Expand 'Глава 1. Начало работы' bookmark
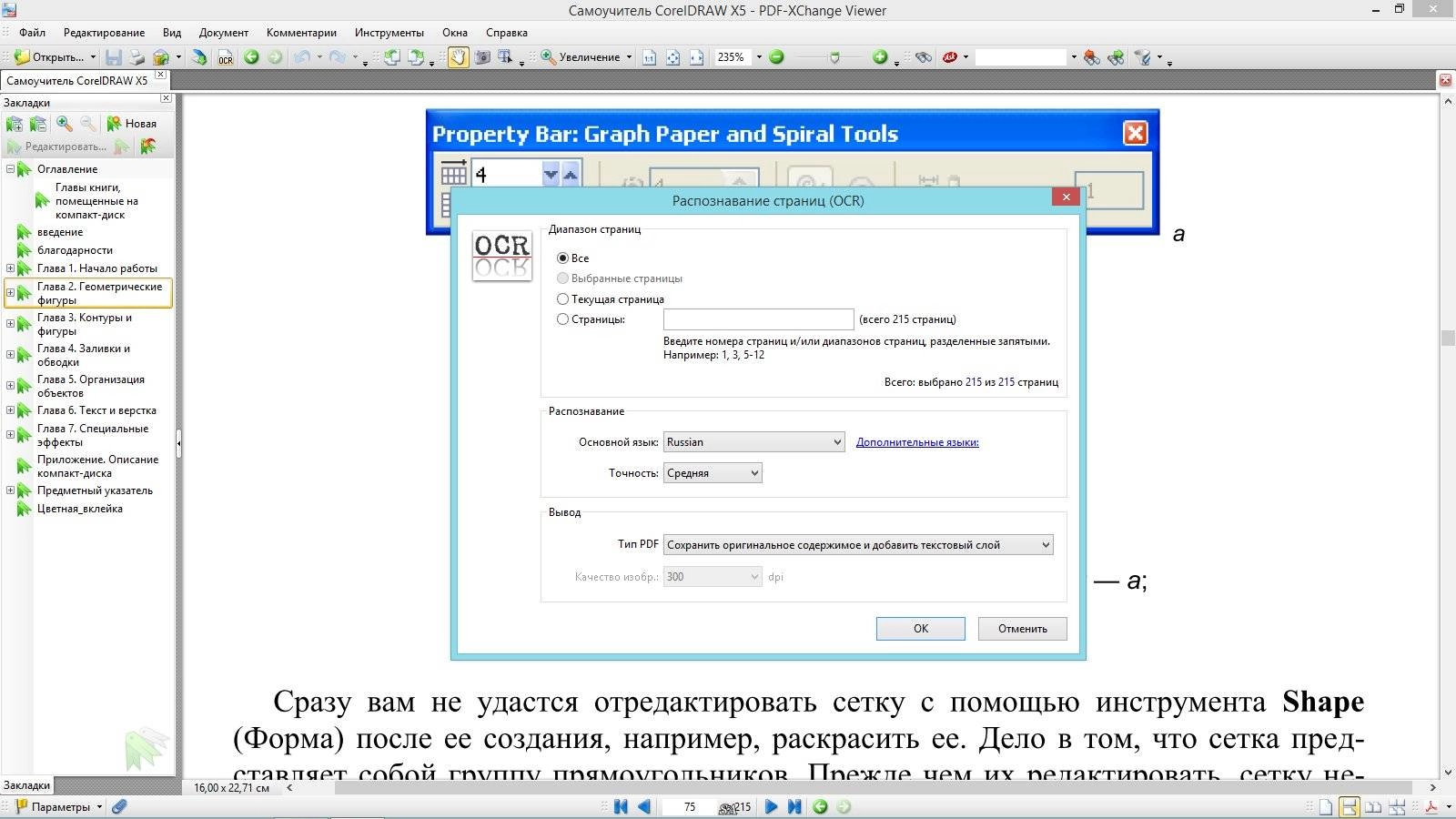This screenshot has width=1456, height=819. point(10,268)
